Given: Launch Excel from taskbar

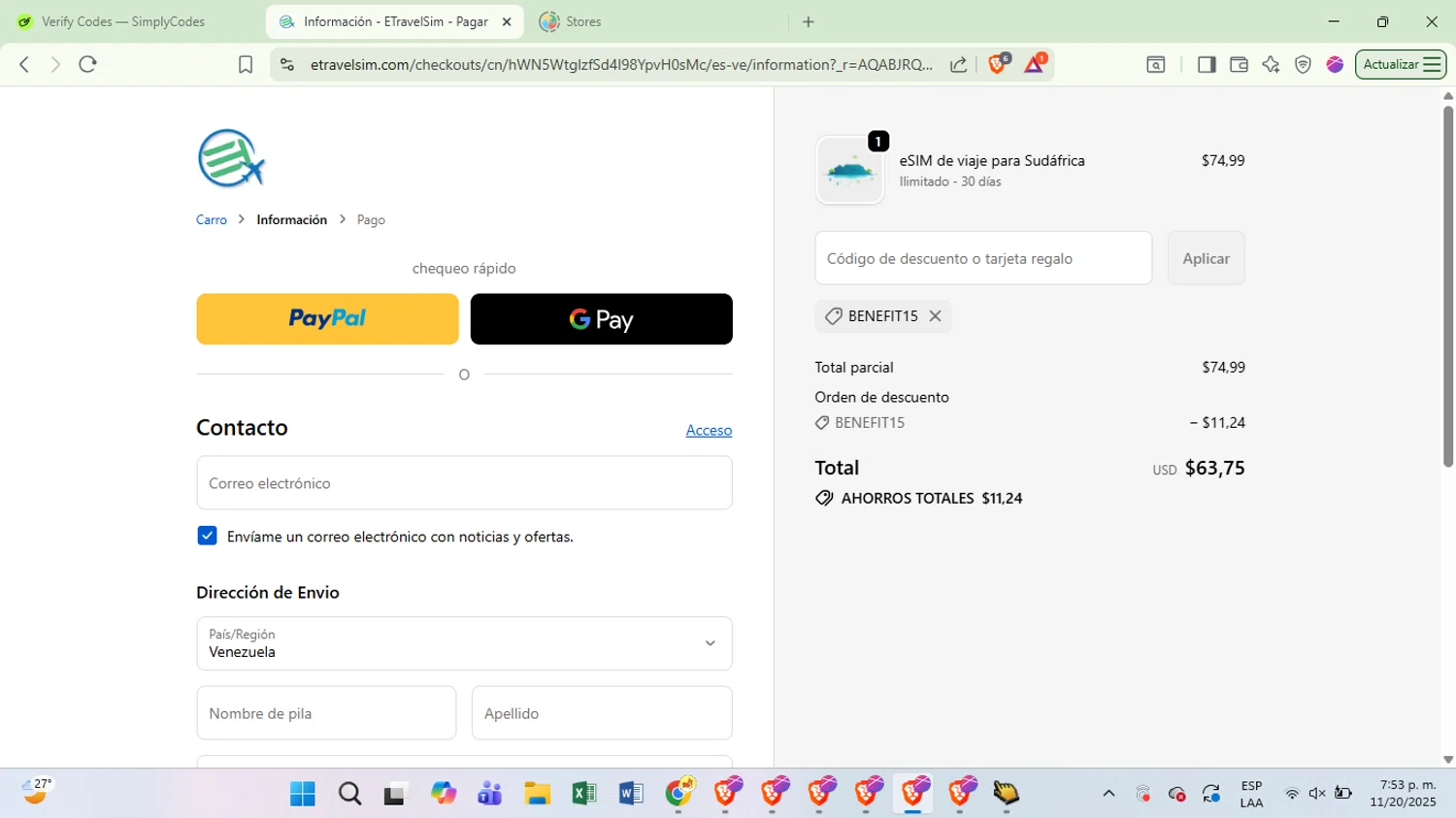Looking at the screenshot, I should coord(584,794).
